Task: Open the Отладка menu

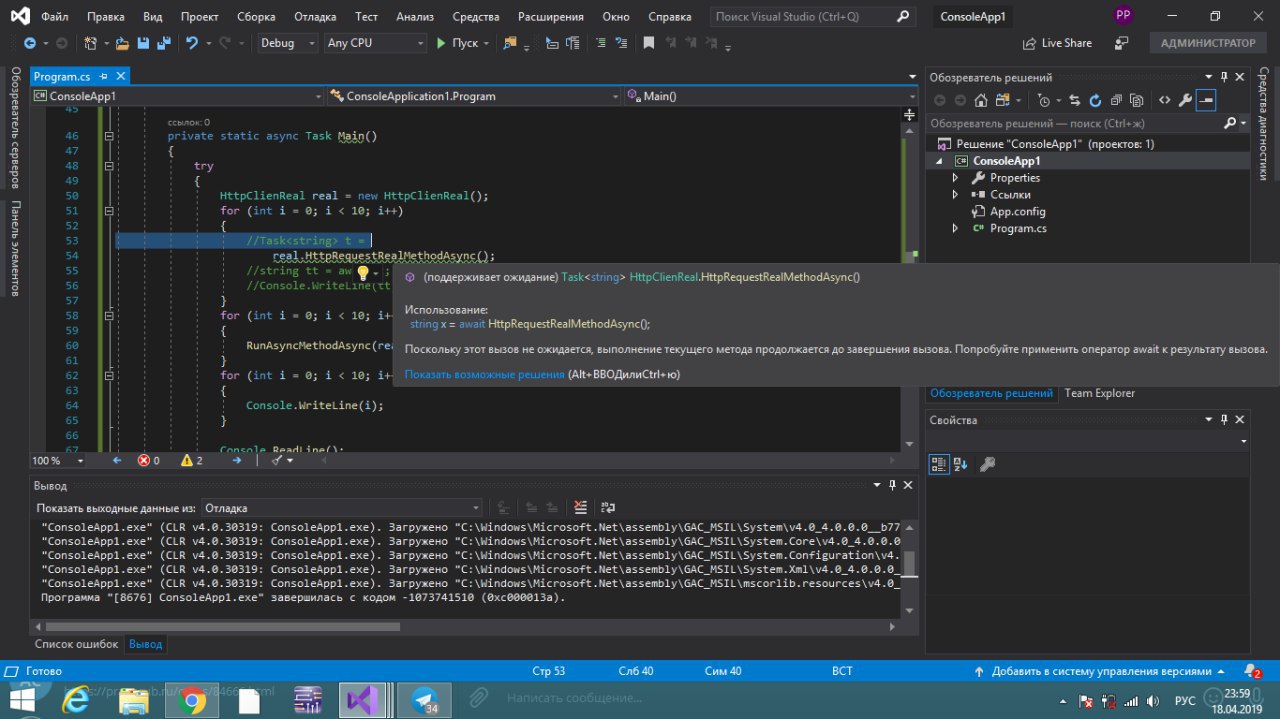Action: click(x=315, y=17)
